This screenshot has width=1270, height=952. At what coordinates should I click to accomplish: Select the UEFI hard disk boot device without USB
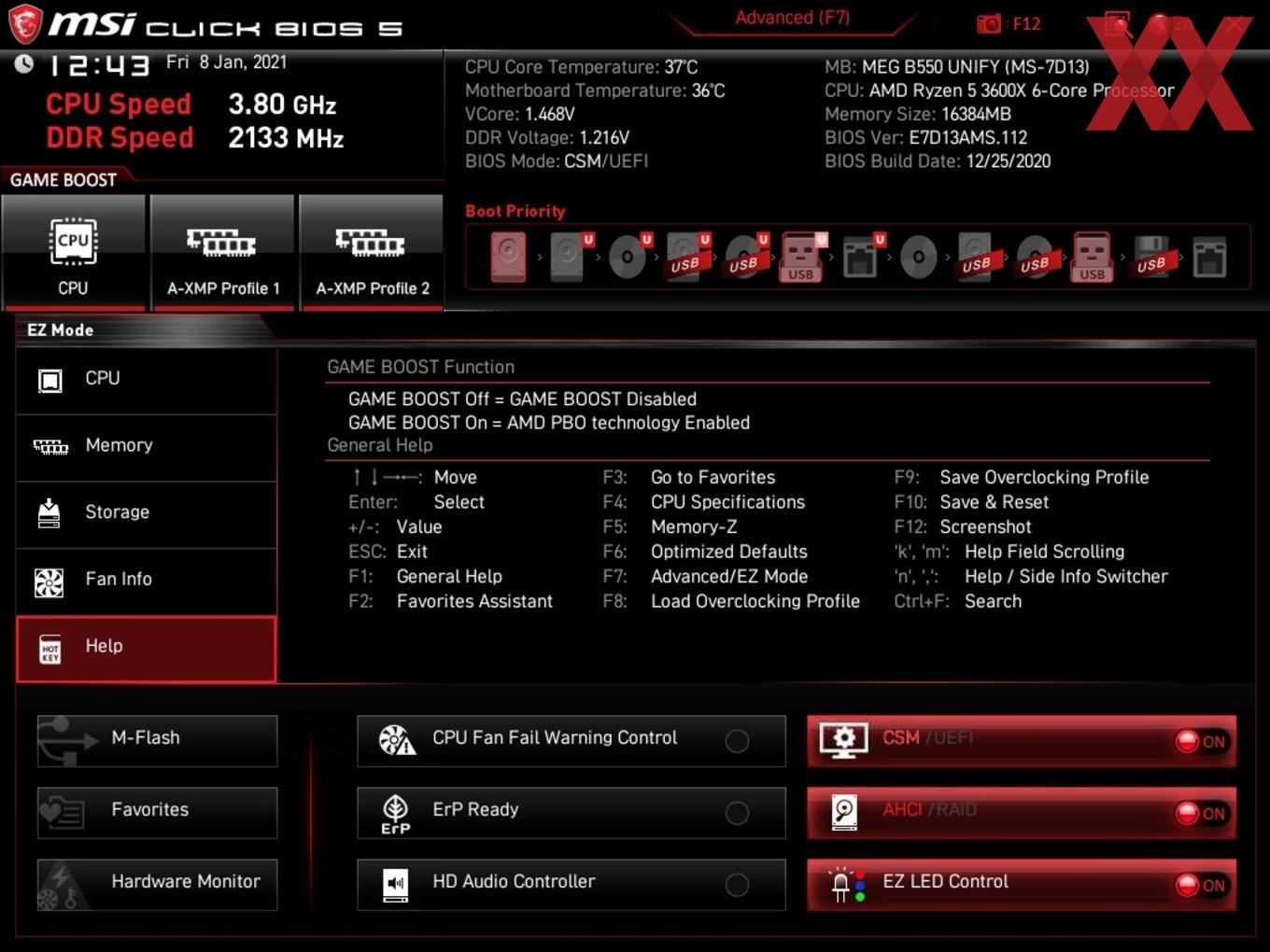[x=569, y=257]
